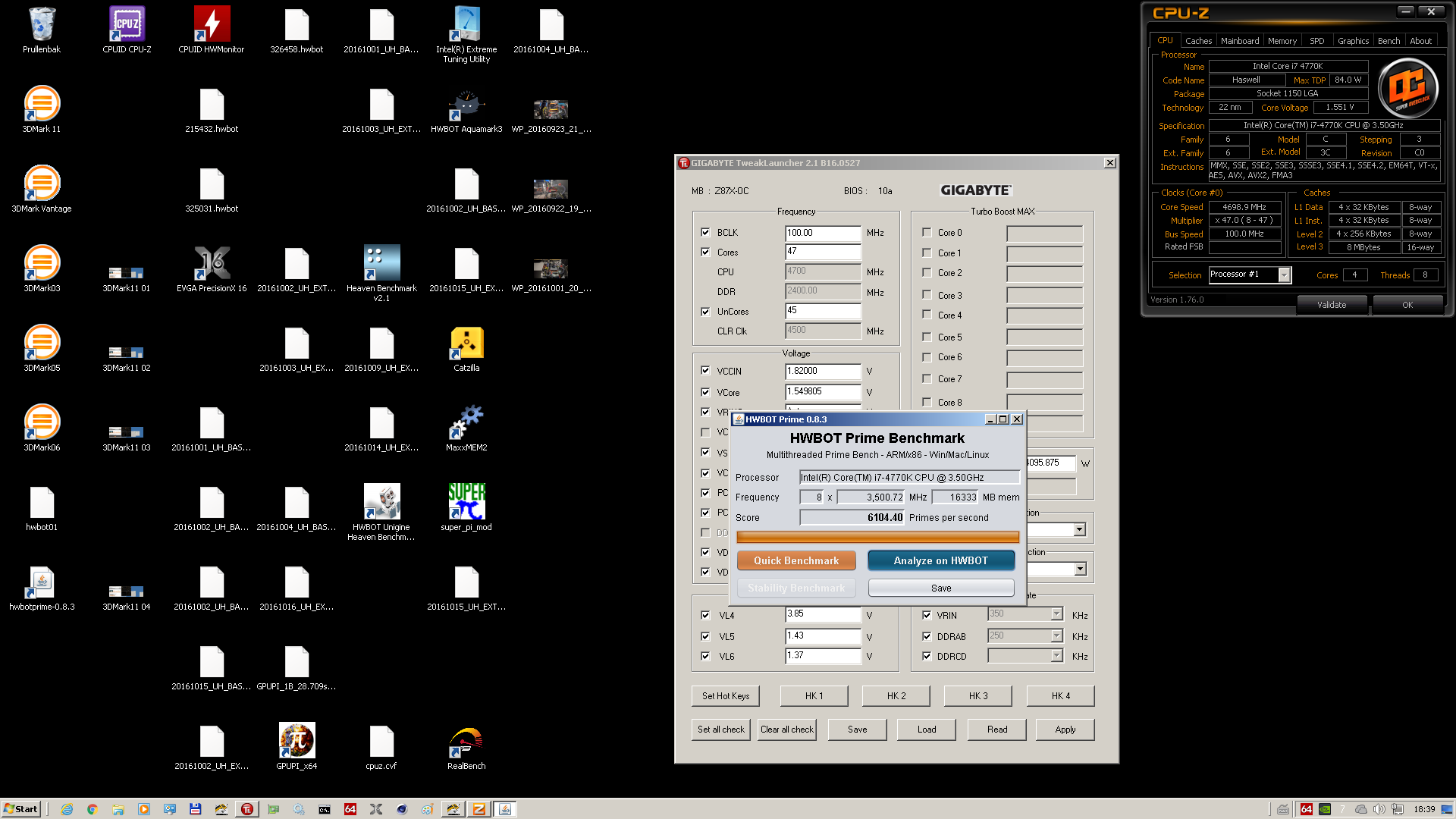Open the GPUPI_x64 desktop icon

(x=297, y=747)
